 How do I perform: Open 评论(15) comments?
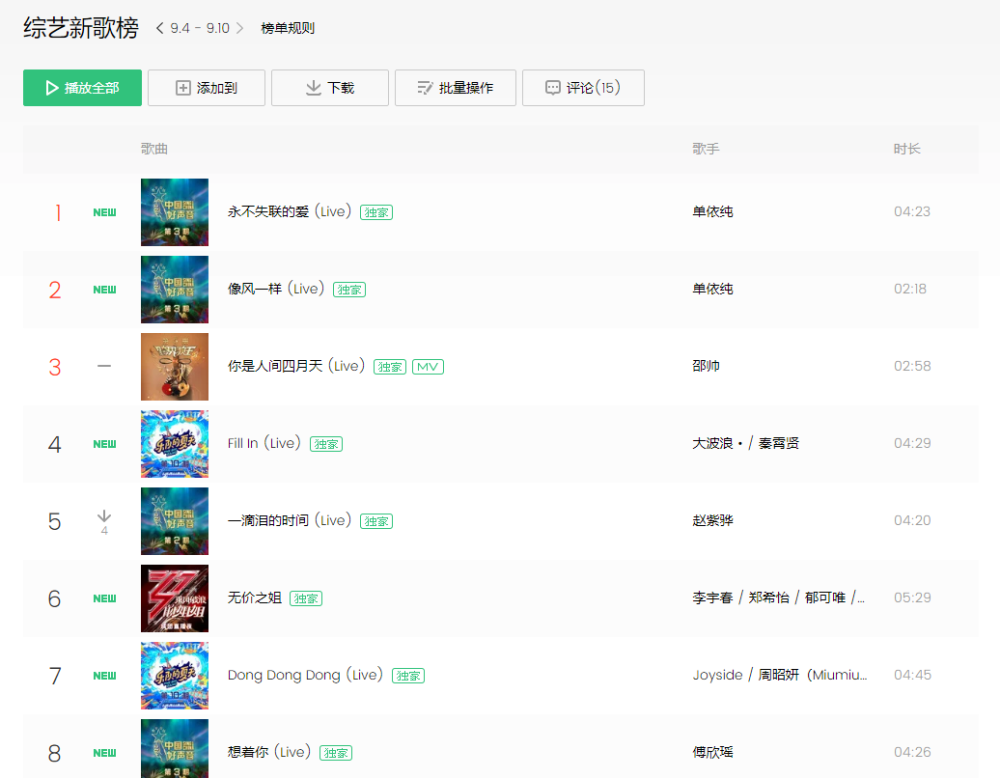pyautogui.click(x=583, y=88)
